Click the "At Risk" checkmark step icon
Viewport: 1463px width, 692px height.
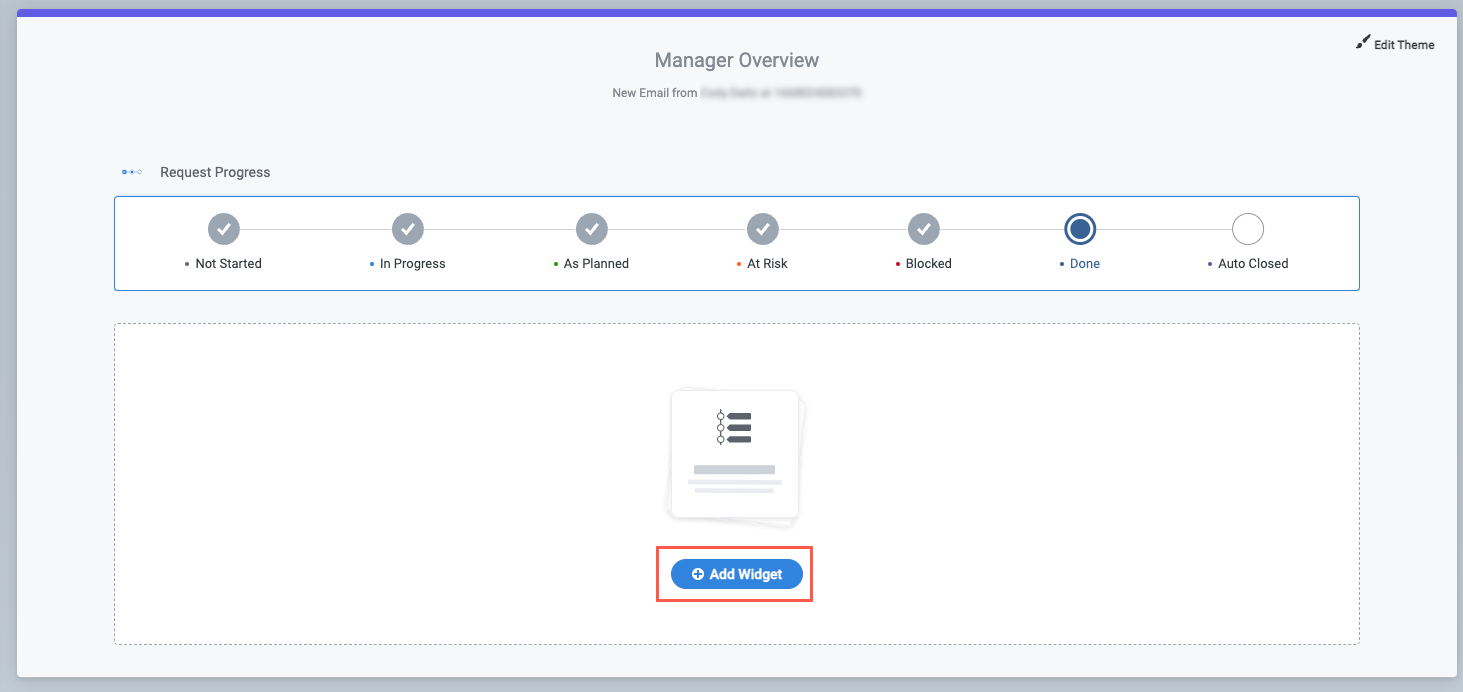(x=763, y=229)
